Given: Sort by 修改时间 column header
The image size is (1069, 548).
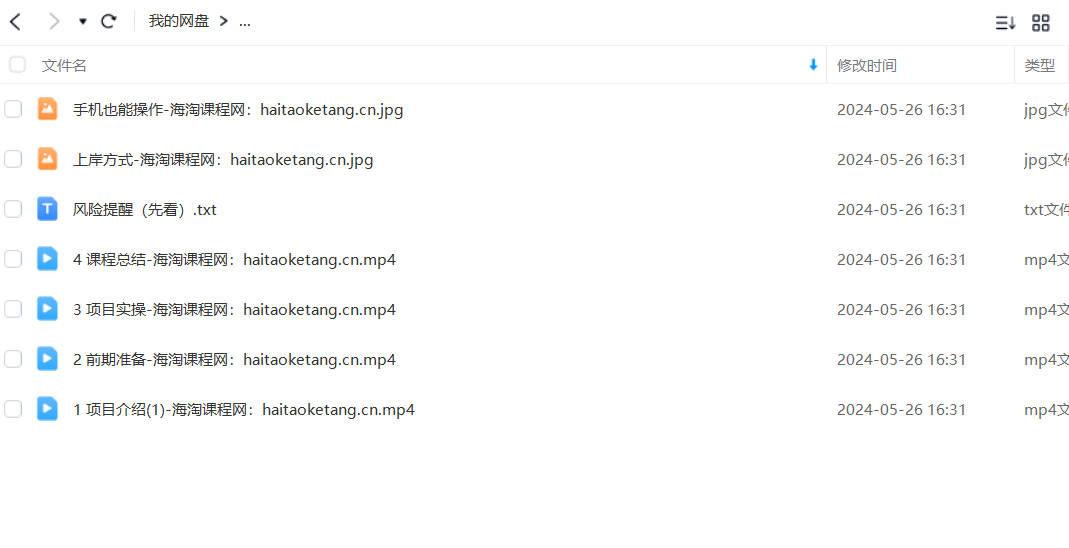Looking at the screenshot, I should tap(867, 65).
